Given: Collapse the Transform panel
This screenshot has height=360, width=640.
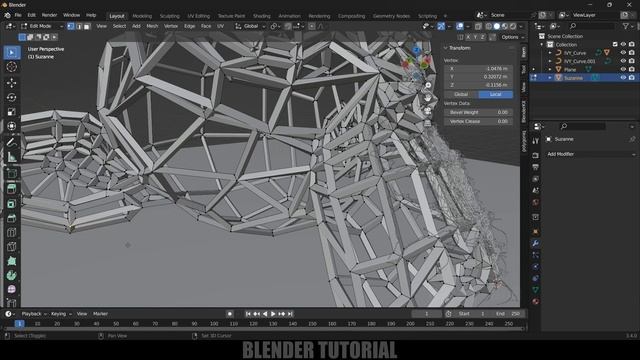Looking at the screenshot, I should [446, 48].
